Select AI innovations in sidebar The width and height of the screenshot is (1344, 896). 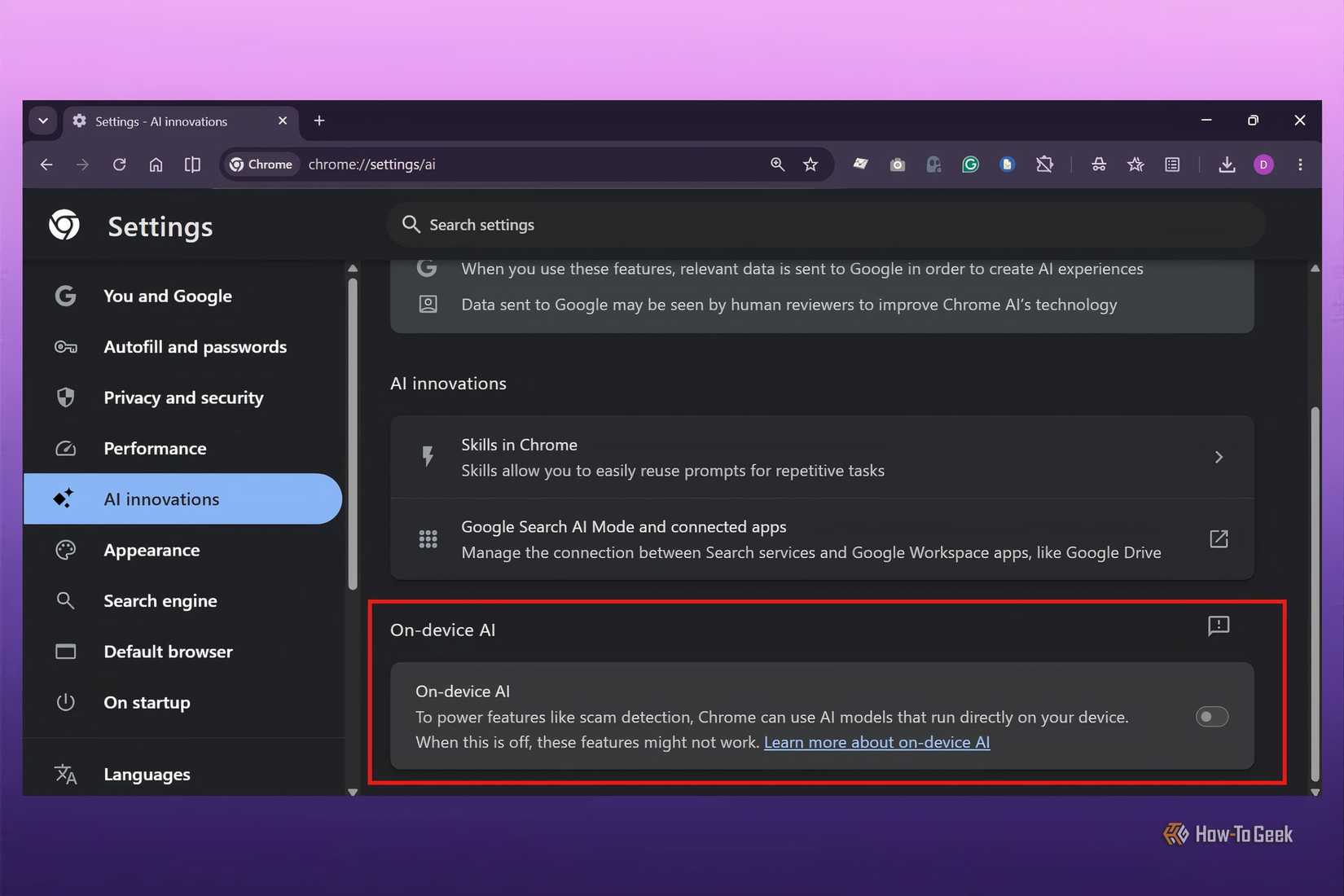pyautogui.click(x=182, y=499)
